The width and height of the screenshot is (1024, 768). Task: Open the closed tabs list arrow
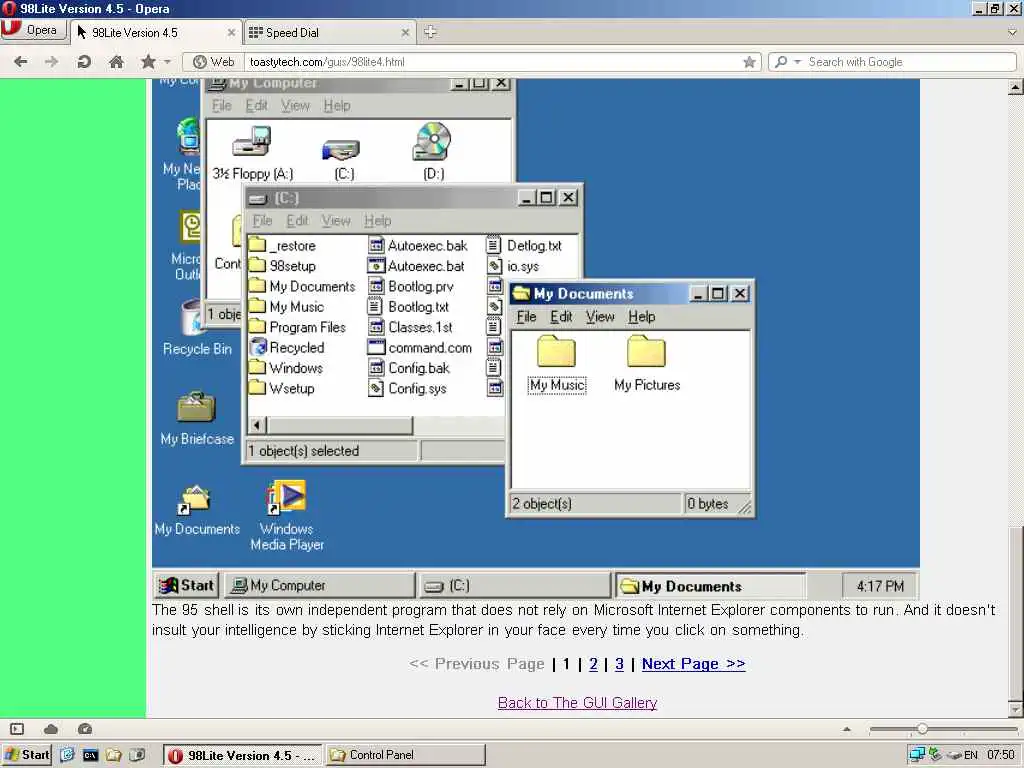pyautogui.click(x=1012, y=32)
